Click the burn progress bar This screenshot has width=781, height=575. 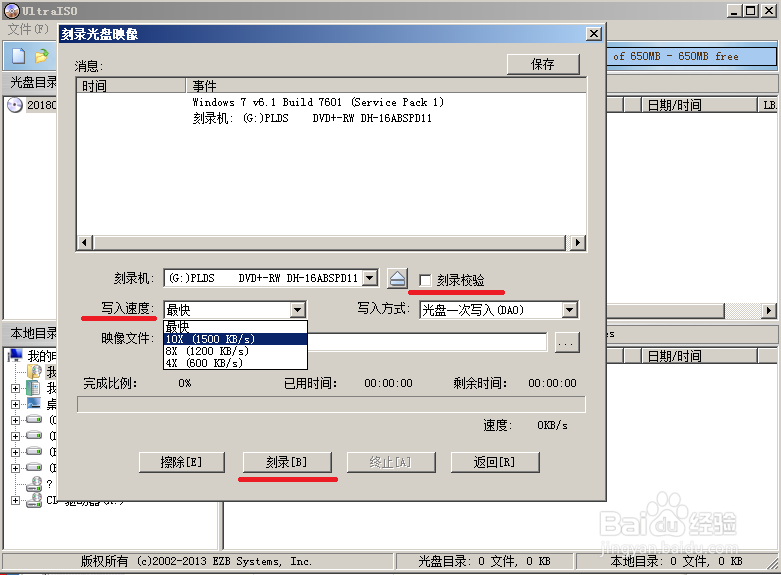pyautogui.click(x=331, y=404)
